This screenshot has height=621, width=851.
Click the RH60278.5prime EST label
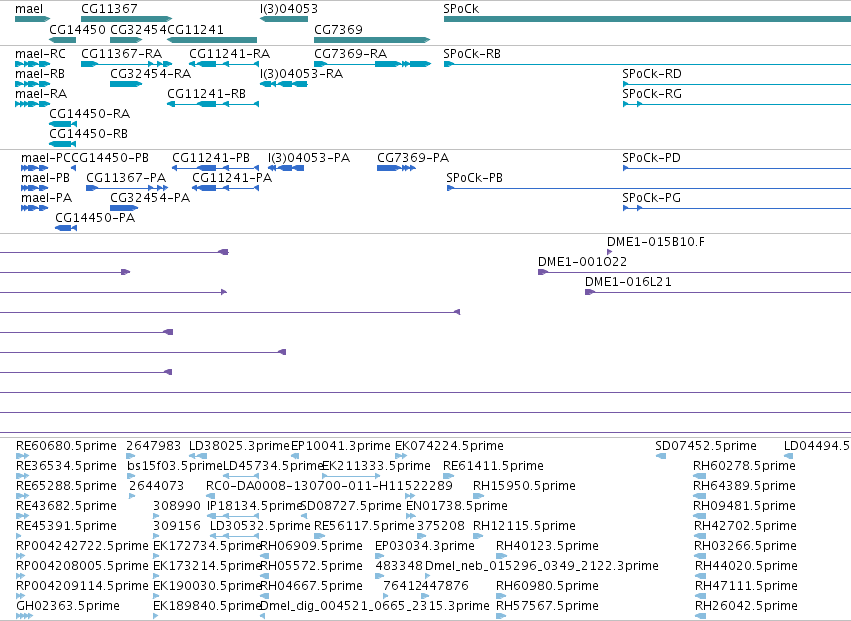744,466
